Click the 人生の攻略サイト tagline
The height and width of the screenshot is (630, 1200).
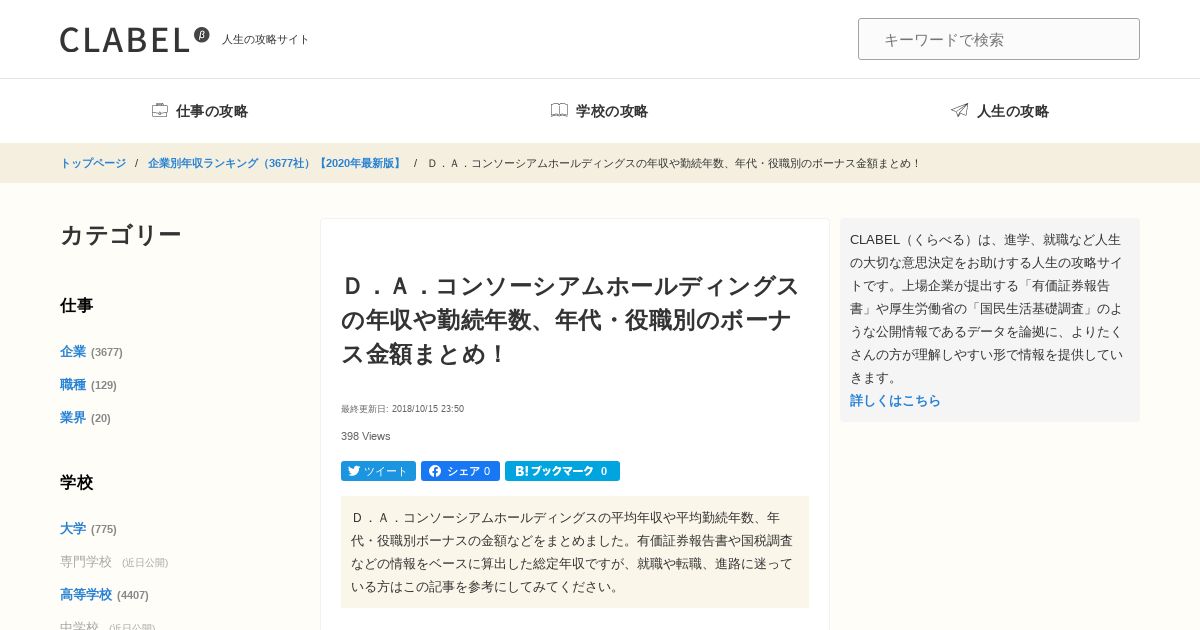pos(266,40)
